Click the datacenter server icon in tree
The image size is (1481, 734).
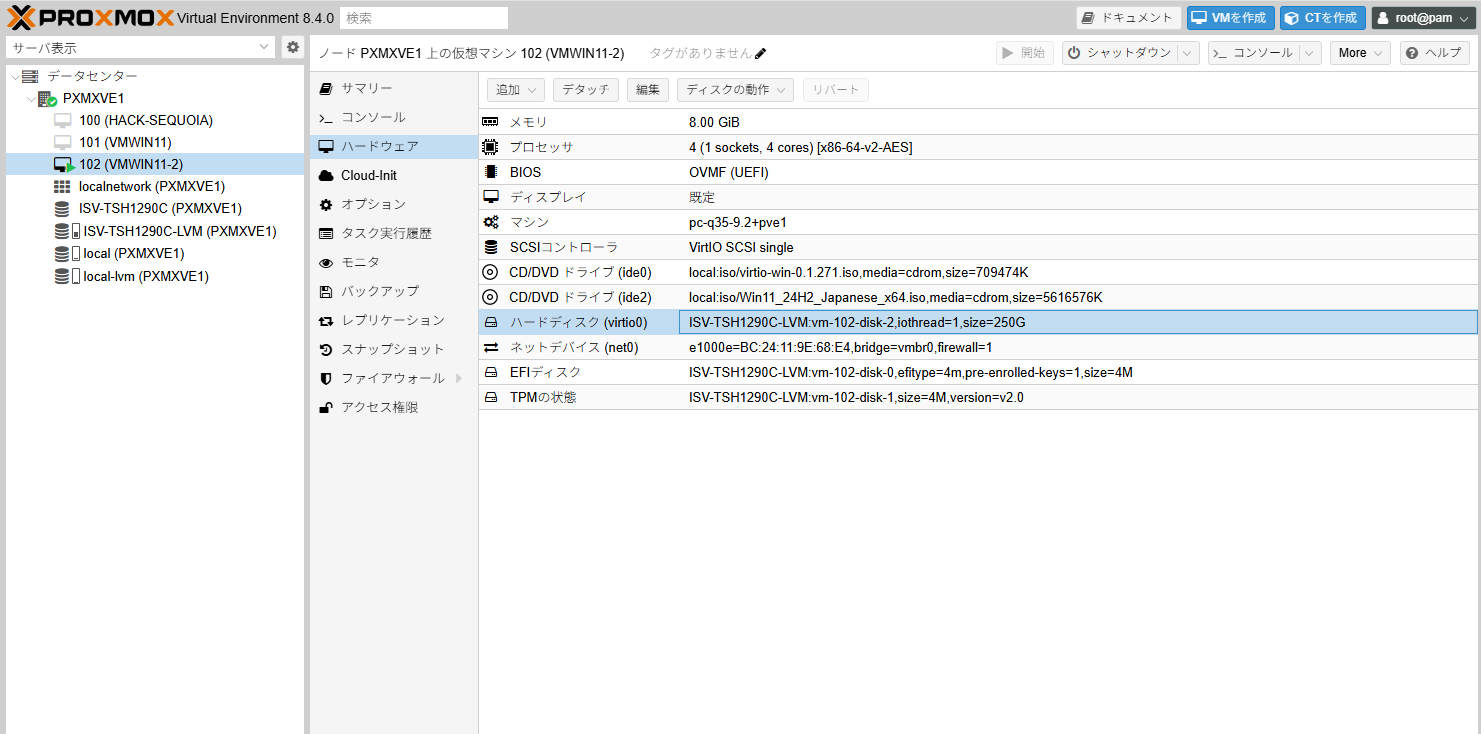(x=30, y=76)
